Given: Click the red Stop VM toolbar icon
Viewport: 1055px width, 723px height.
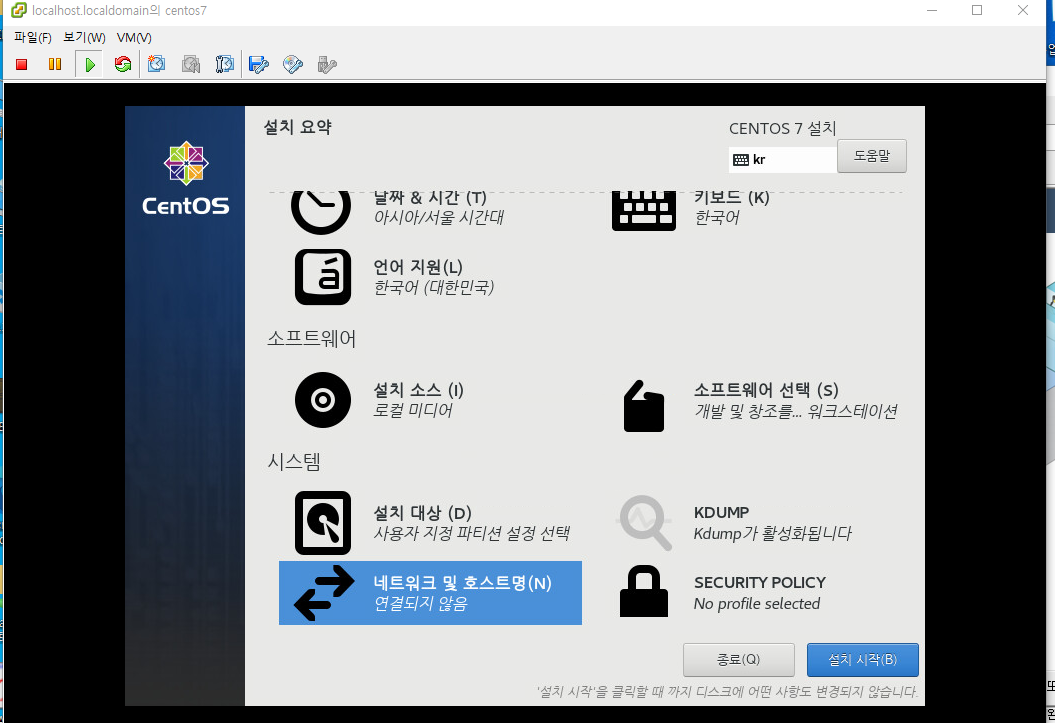Looking at the screenshot, I should (x=22, y=65).
